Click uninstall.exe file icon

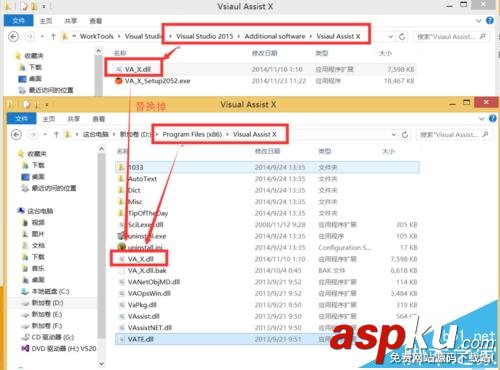click(122, 236)
